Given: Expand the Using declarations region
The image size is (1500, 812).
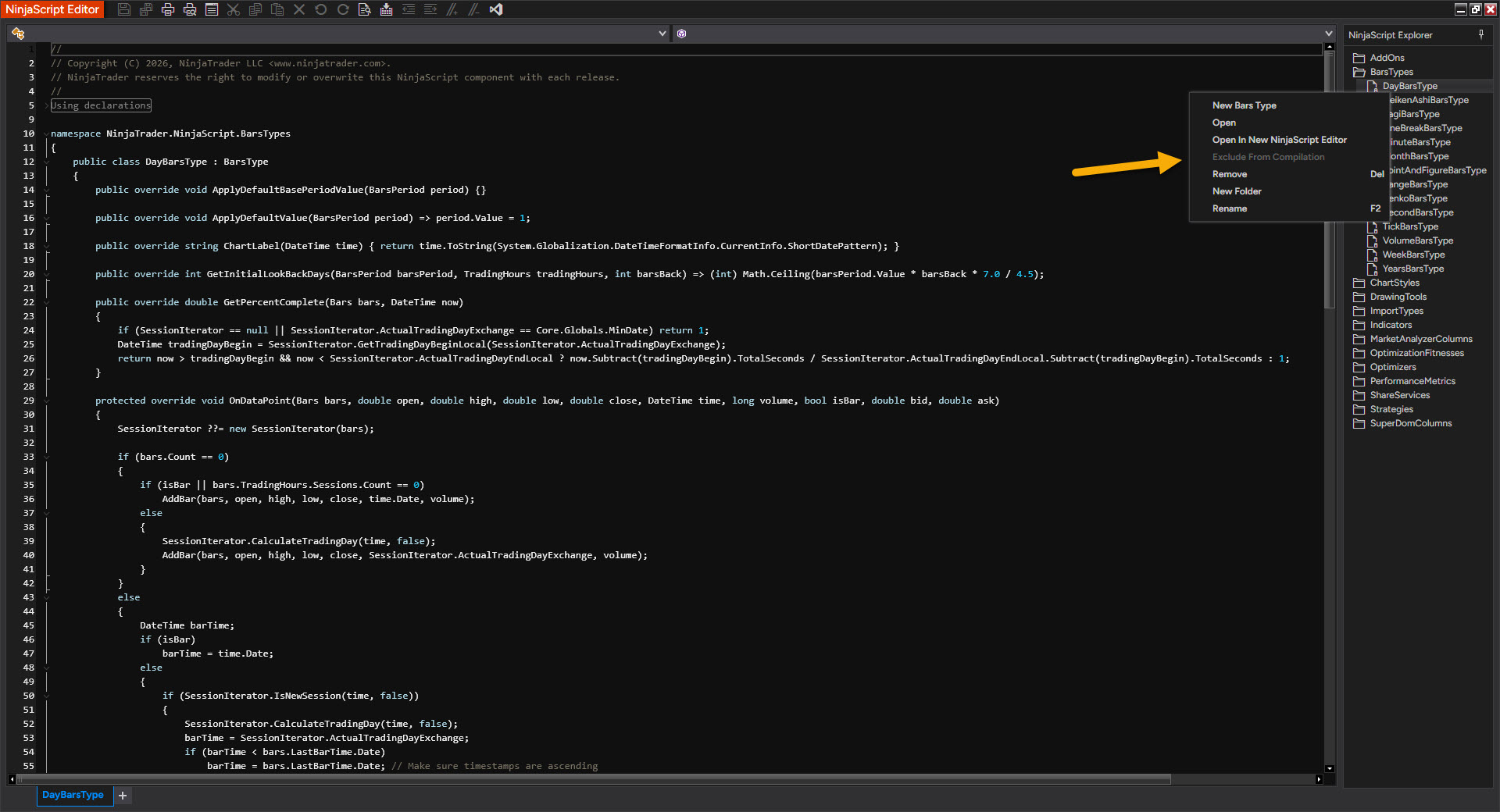Looking at the screenshot, I should coord(47,105).
